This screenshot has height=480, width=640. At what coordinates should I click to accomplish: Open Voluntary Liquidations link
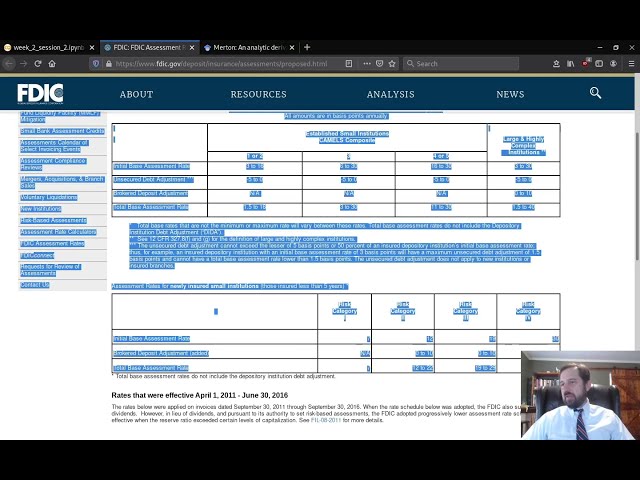click(49, 197)
